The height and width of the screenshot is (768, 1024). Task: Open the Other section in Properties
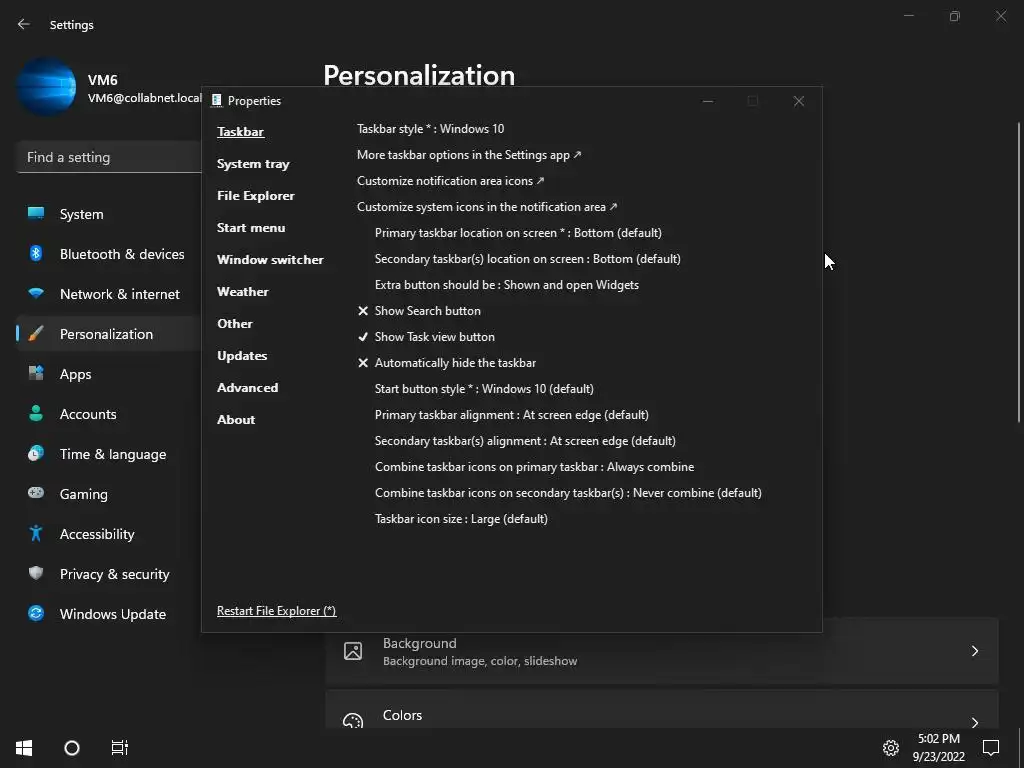click(234, 323)
